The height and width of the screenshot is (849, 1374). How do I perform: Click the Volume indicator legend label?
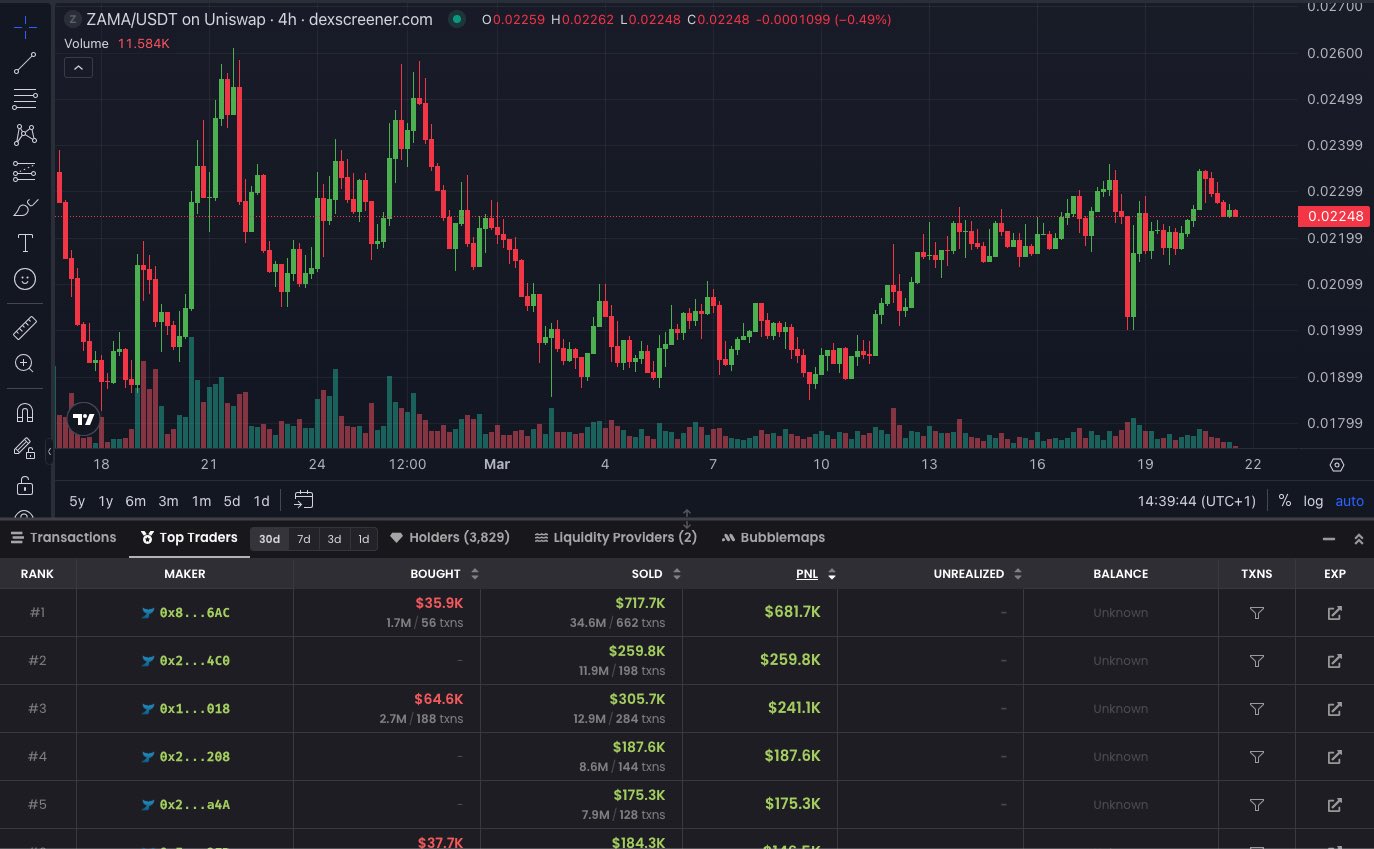pos(86,43)
